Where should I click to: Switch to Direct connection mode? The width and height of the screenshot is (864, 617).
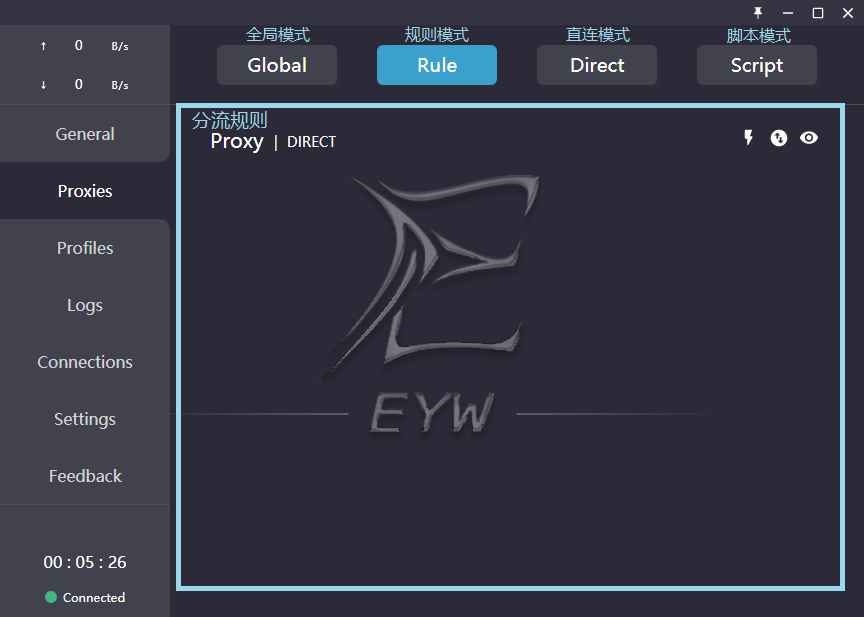[597, 65]
